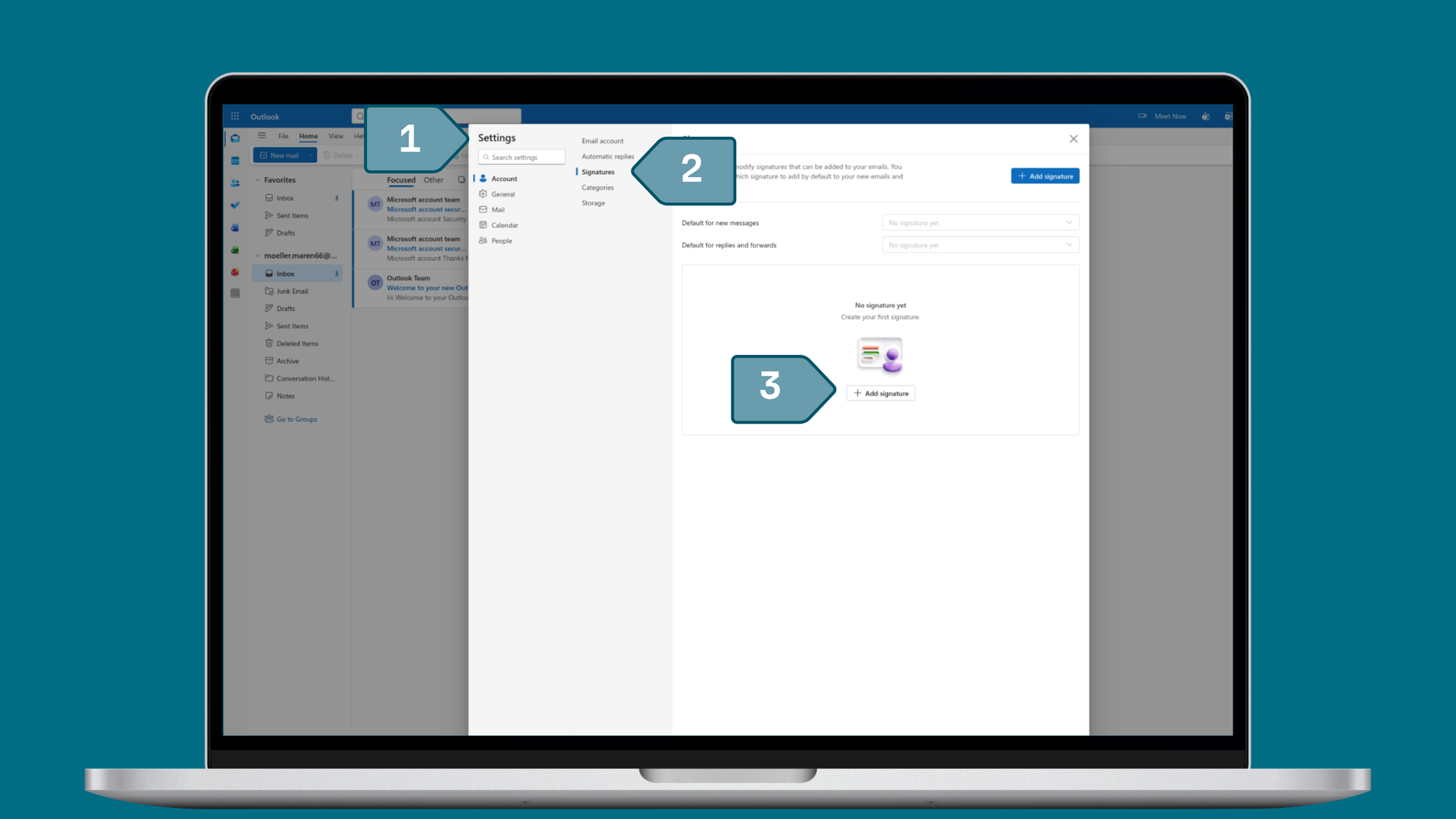The height and width of the screenshot is (819, 1456).
Task: Open Go to Groups link
Action: [x=295, y=419]
